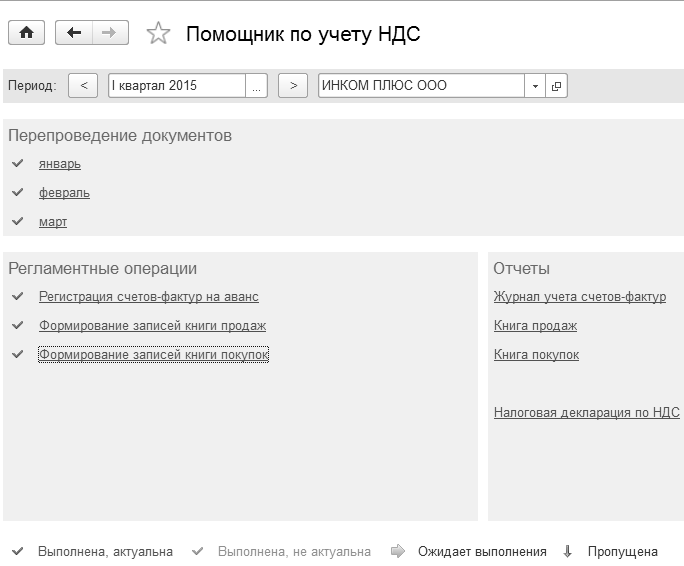Open февраль document reposting link
The width and height of the screenshot is (684, 566).
pos(65,193)
